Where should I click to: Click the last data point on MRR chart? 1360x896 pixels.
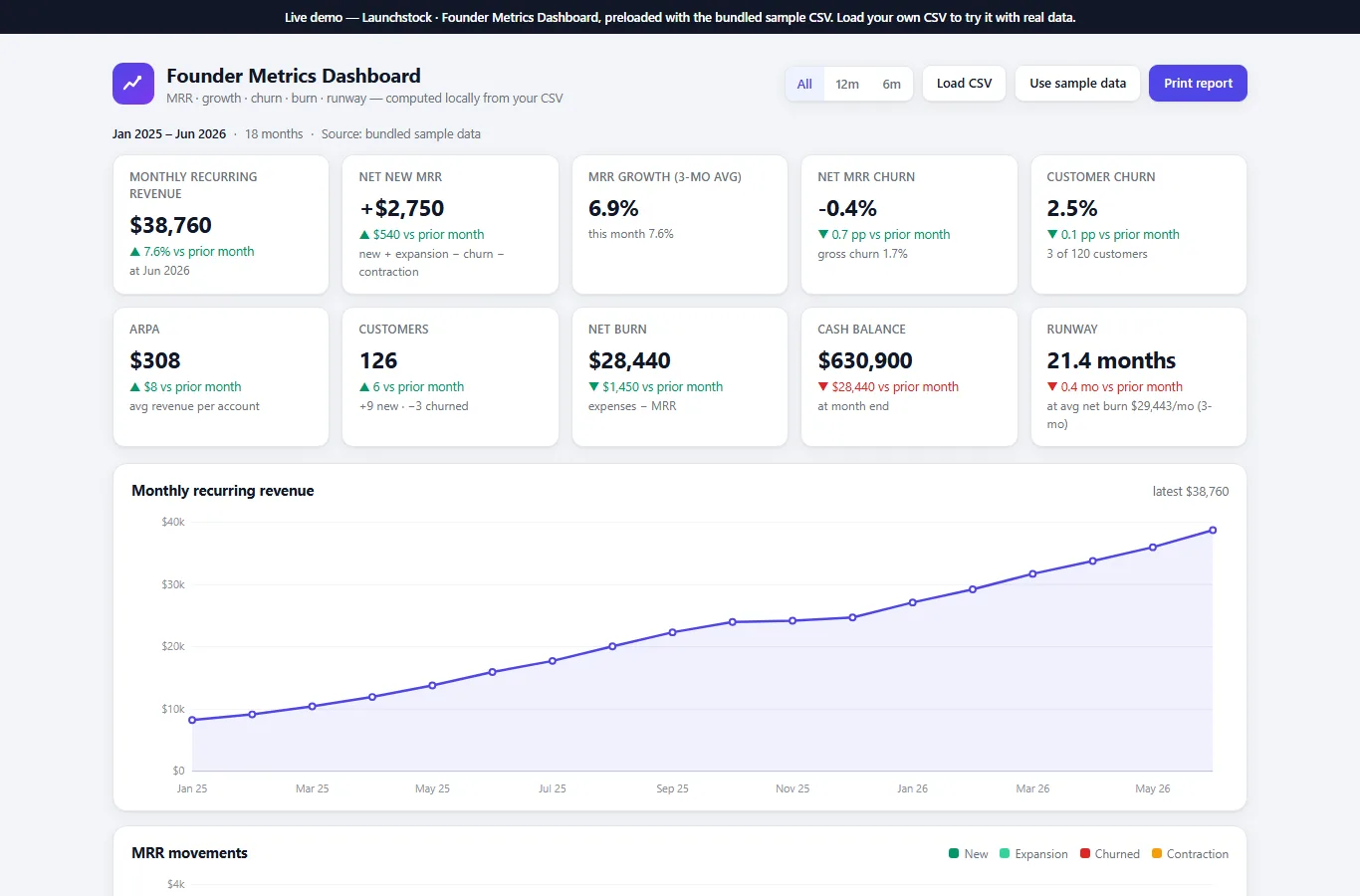coord(1213,531)
